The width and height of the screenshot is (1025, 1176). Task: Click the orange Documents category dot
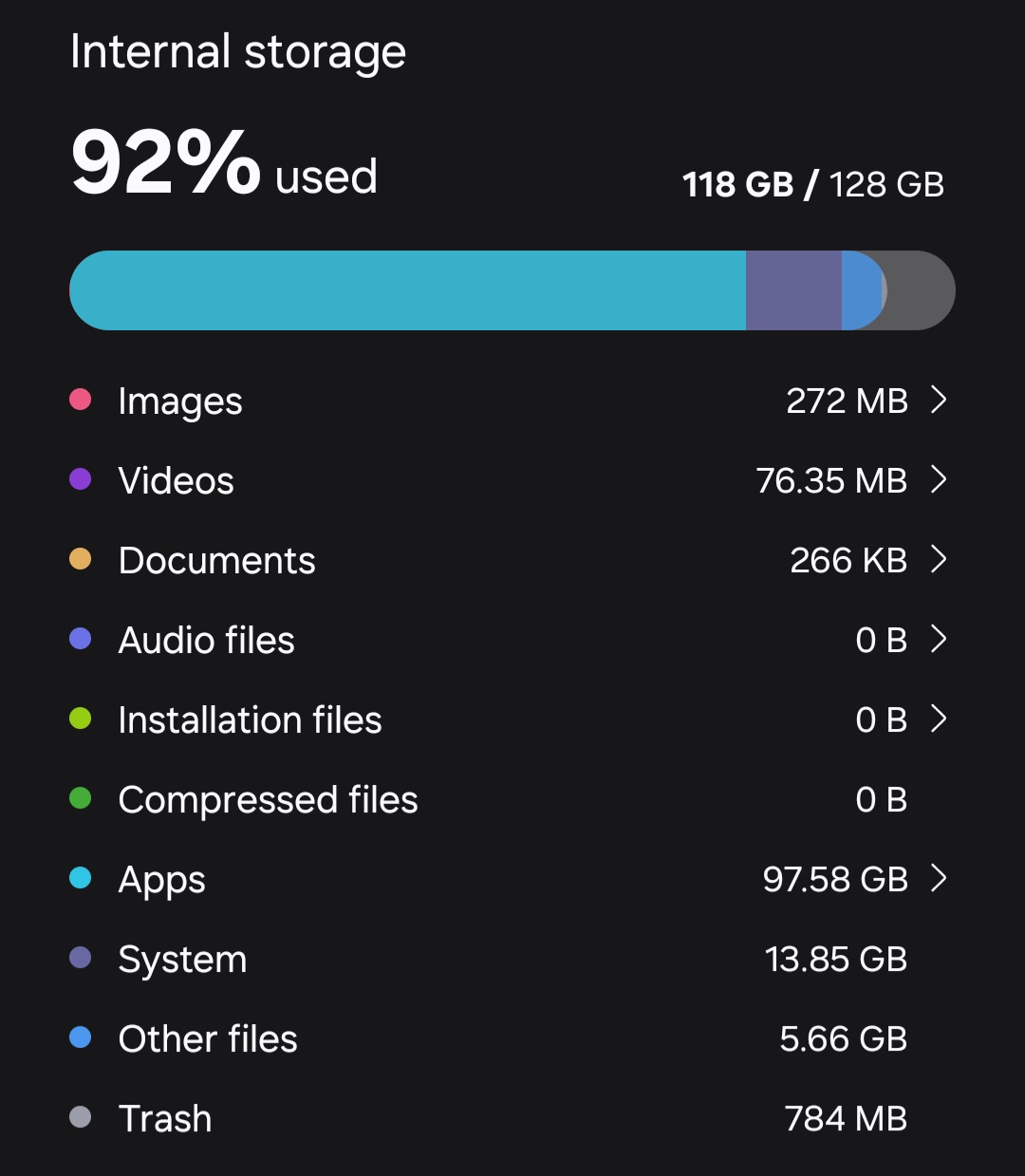(81, 559)
